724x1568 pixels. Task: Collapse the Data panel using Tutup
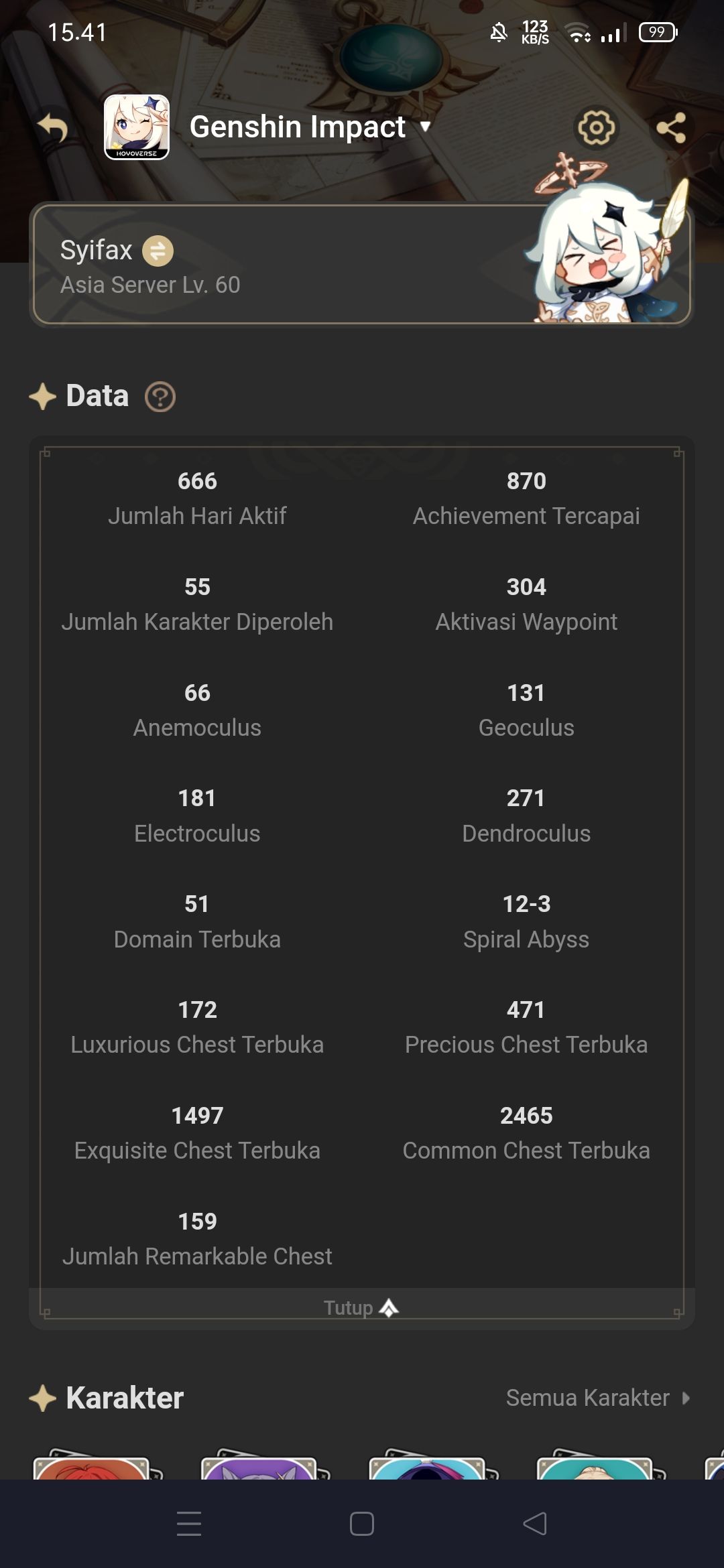click(362, 1307)
